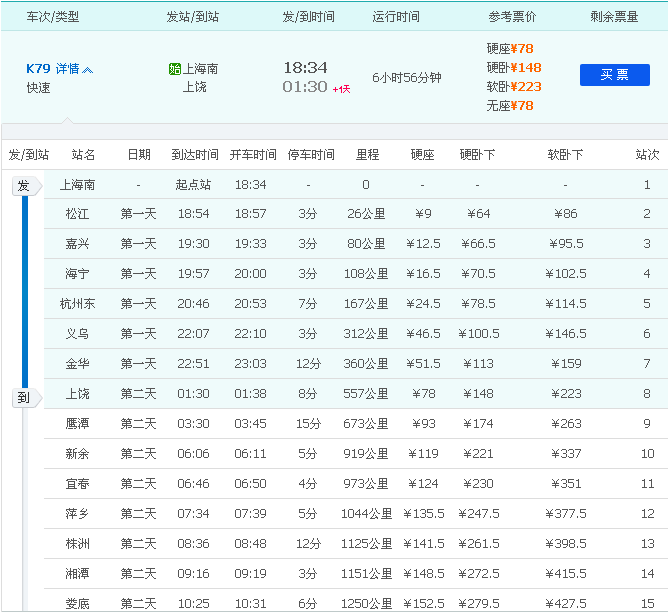Select the 娄底 station name

(x=77, y=603)
